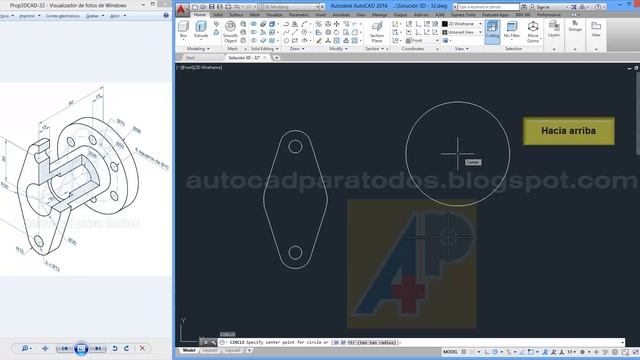Select the Circle tool in Draw panel

[304, 32]
